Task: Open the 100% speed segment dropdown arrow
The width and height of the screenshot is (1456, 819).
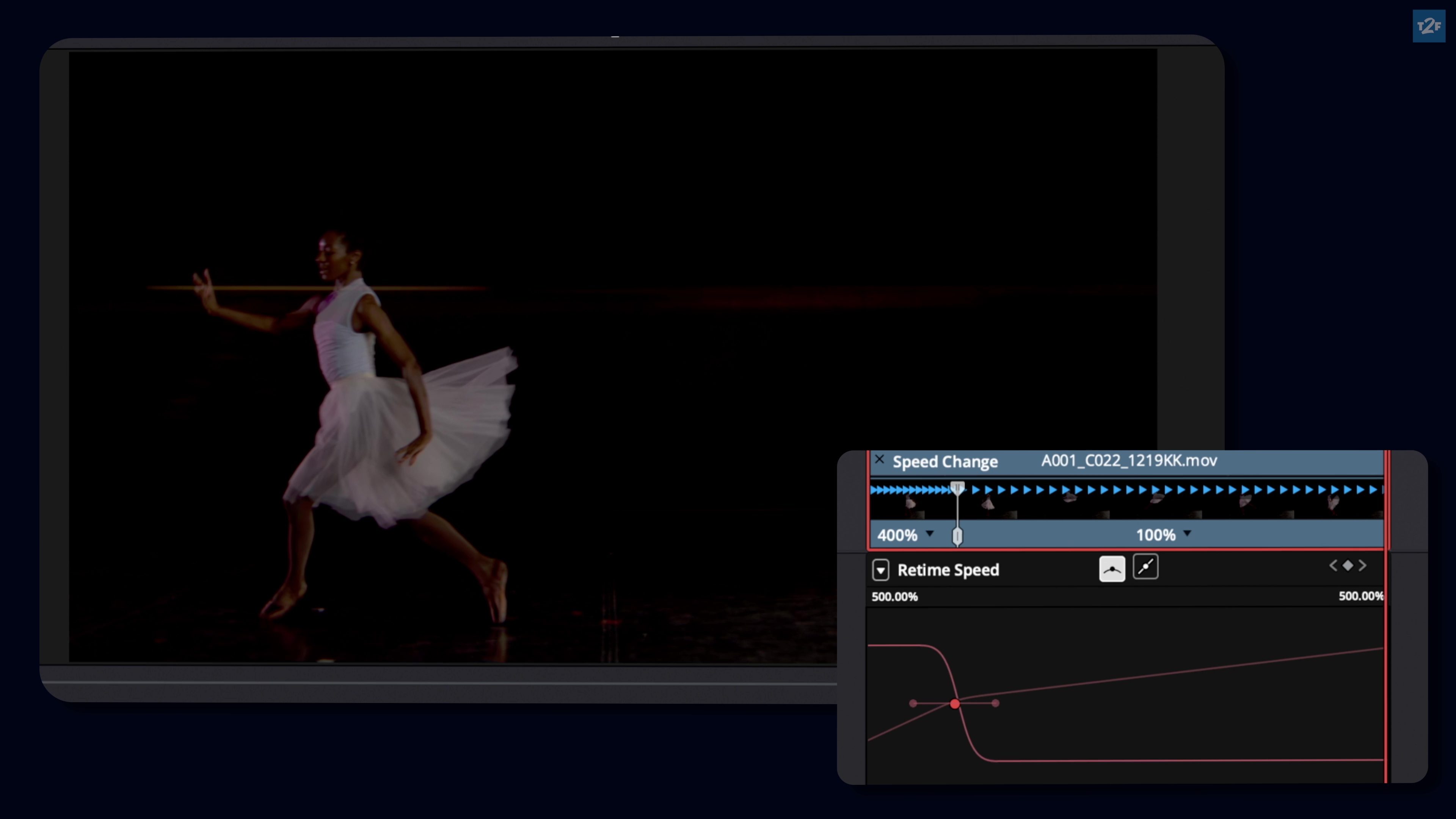Action: 1187,533
